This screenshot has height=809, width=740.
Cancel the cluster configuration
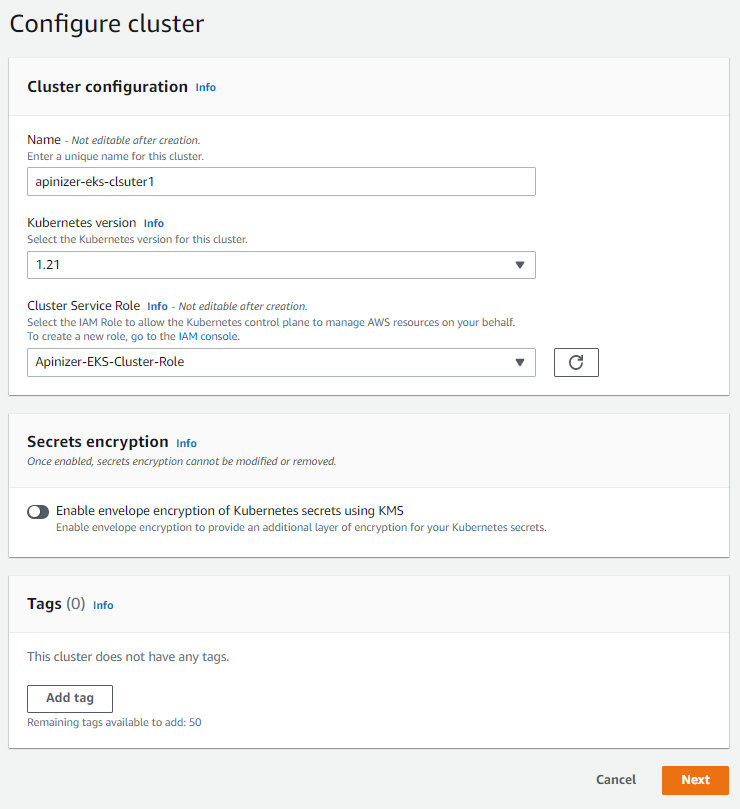click(x=615, y=780)
